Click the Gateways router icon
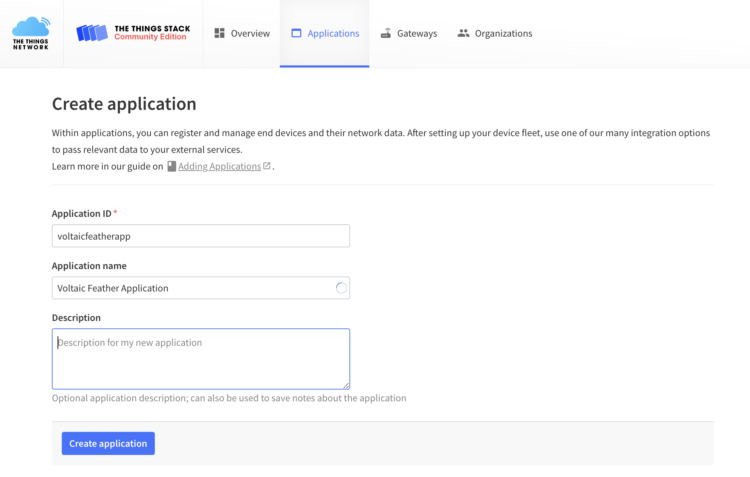Image resolution: width=750 pixels, height=477 pixels. click(x=386, y=33)
